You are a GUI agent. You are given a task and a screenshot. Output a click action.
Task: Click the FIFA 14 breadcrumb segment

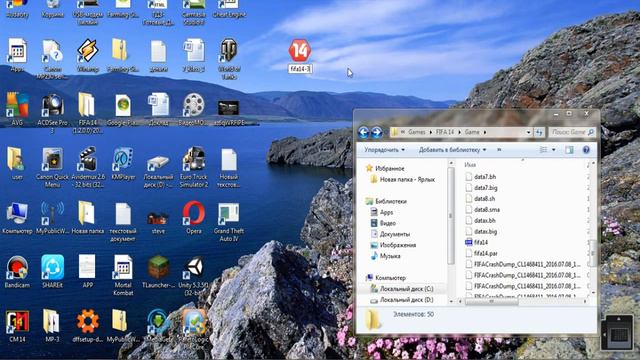(x=445, y=132)
